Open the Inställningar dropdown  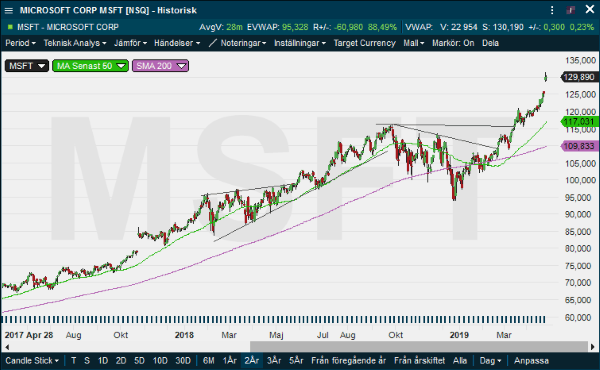300,43
